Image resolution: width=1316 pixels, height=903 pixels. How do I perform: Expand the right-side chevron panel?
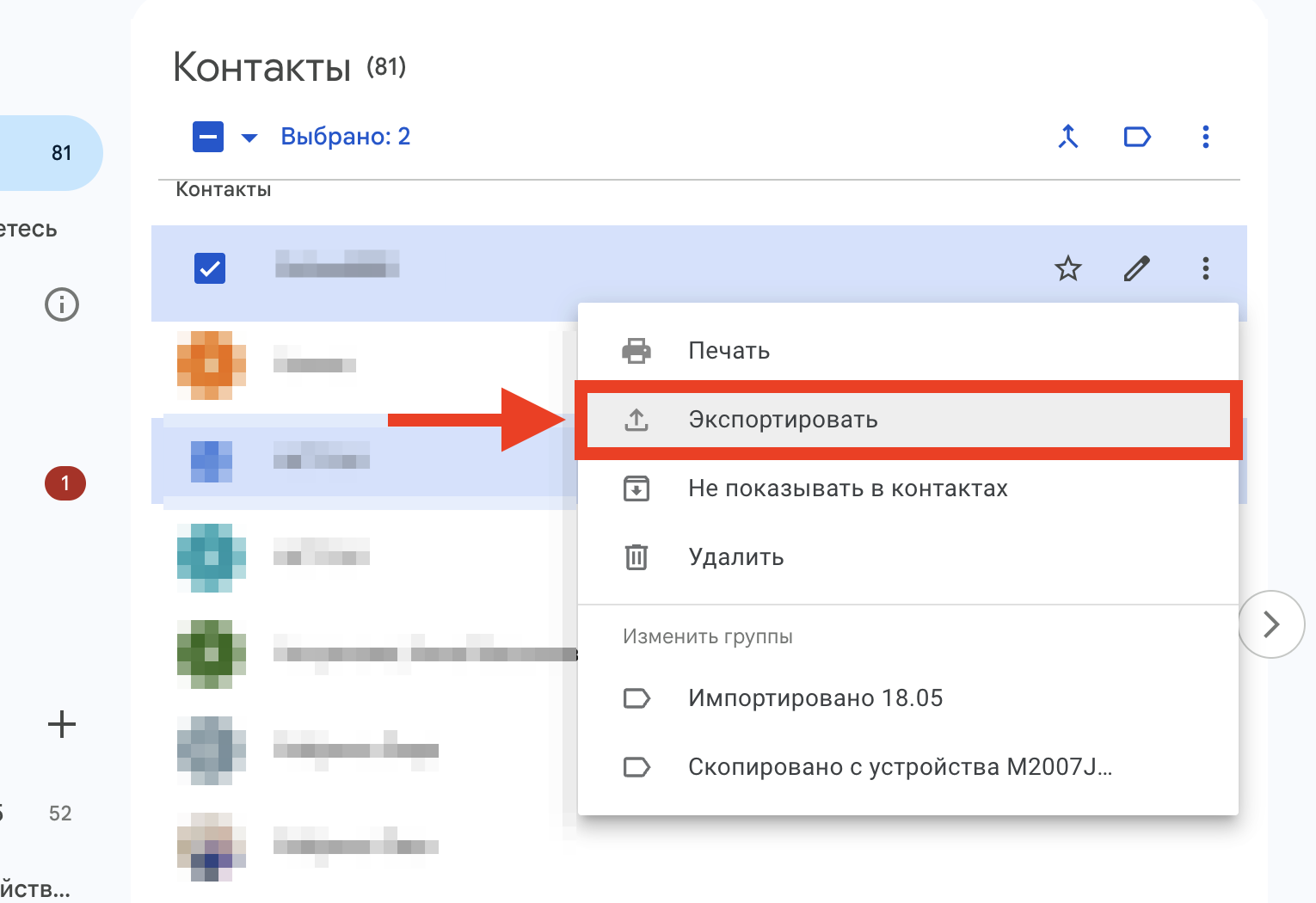coord(1271,624)
